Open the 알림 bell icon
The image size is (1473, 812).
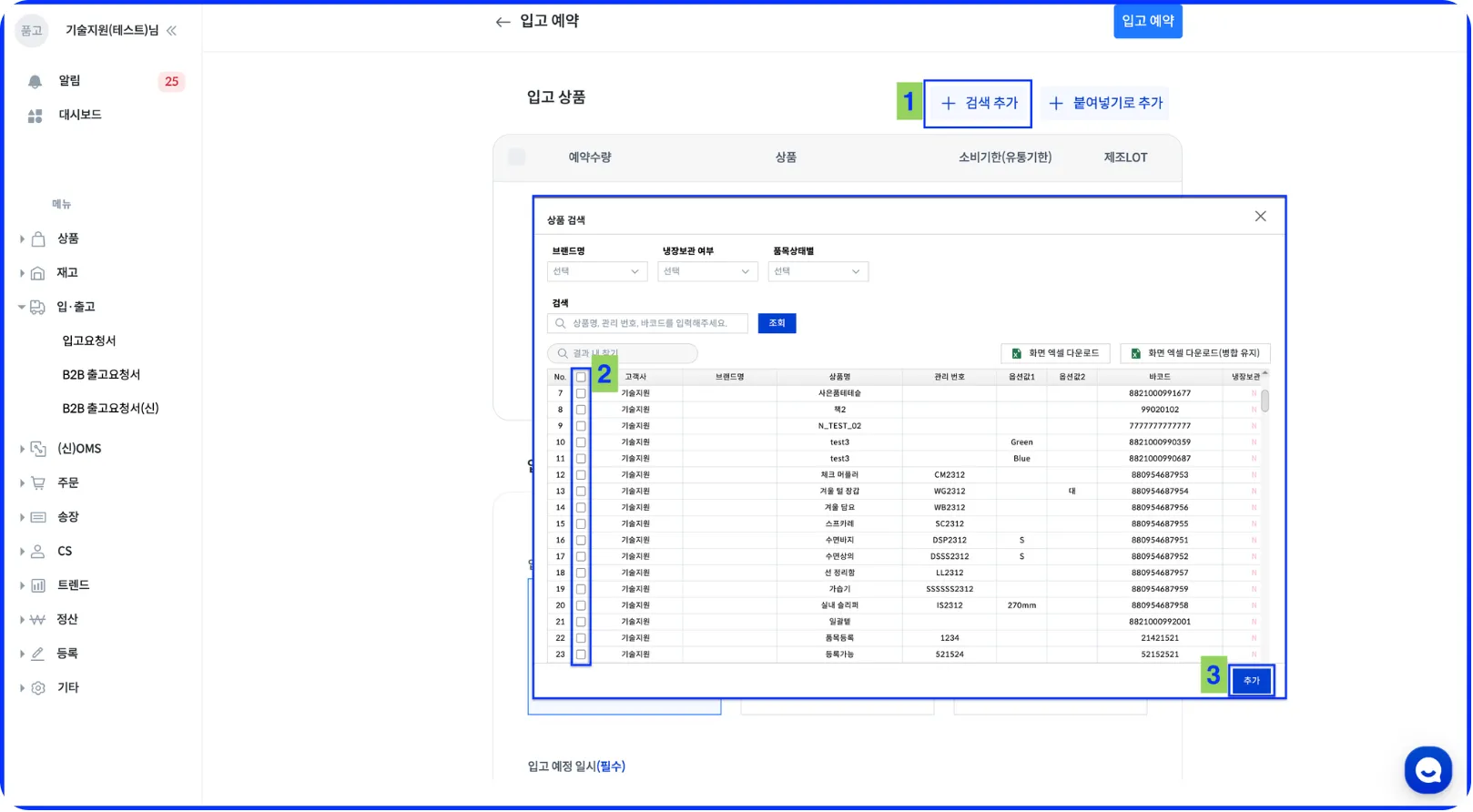click(35, 82)
